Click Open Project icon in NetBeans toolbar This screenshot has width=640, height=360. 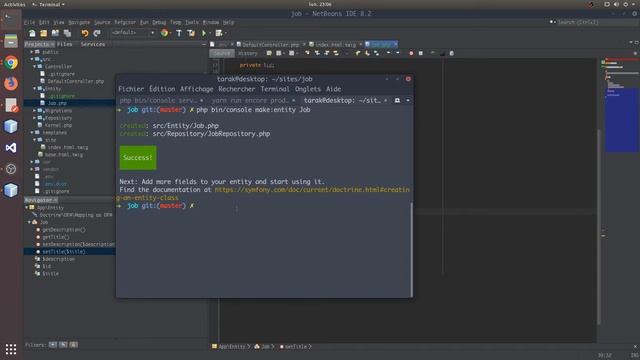(55, 33)
